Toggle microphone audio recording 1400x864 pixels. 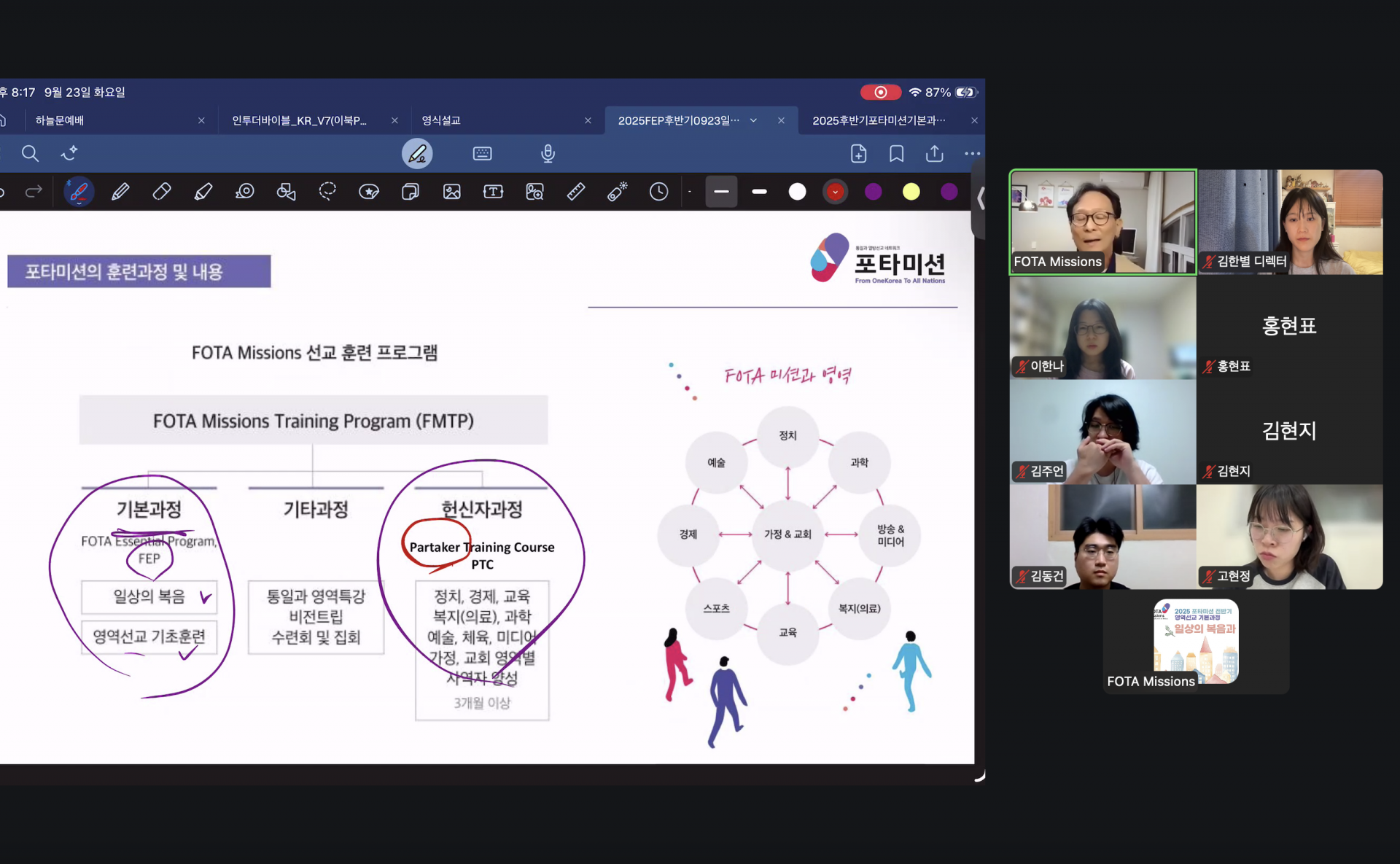click(548, 154)
